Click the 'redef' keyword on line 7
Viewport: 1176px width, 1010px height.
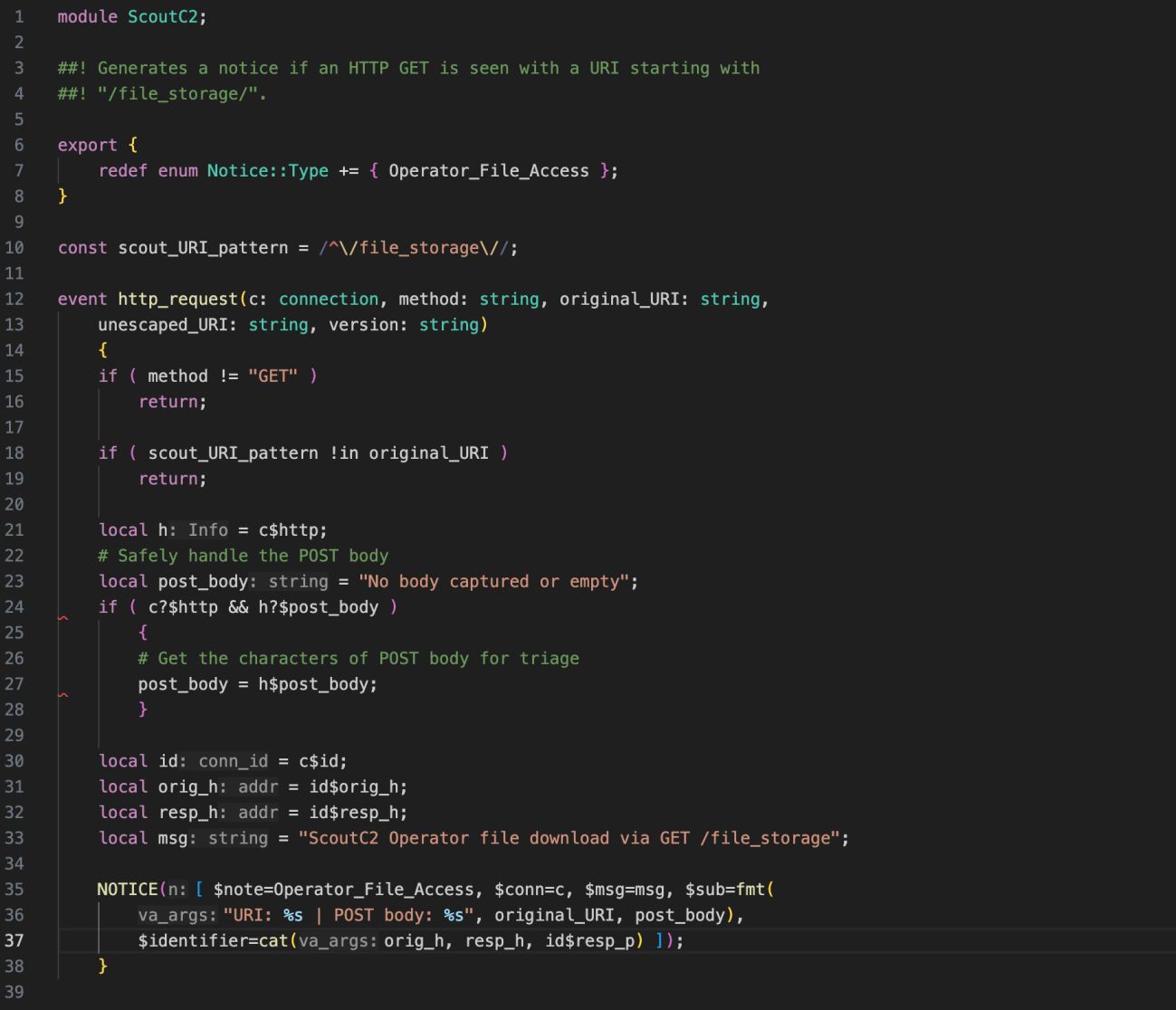123,170
